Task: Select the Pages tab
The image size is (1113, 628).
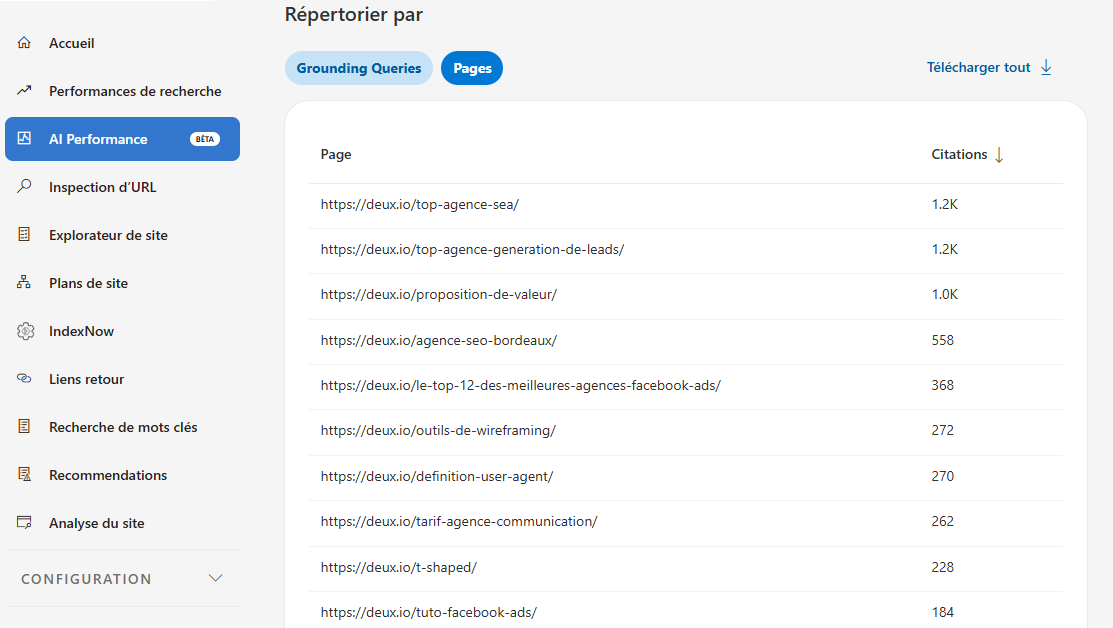Action: [472, 68]
